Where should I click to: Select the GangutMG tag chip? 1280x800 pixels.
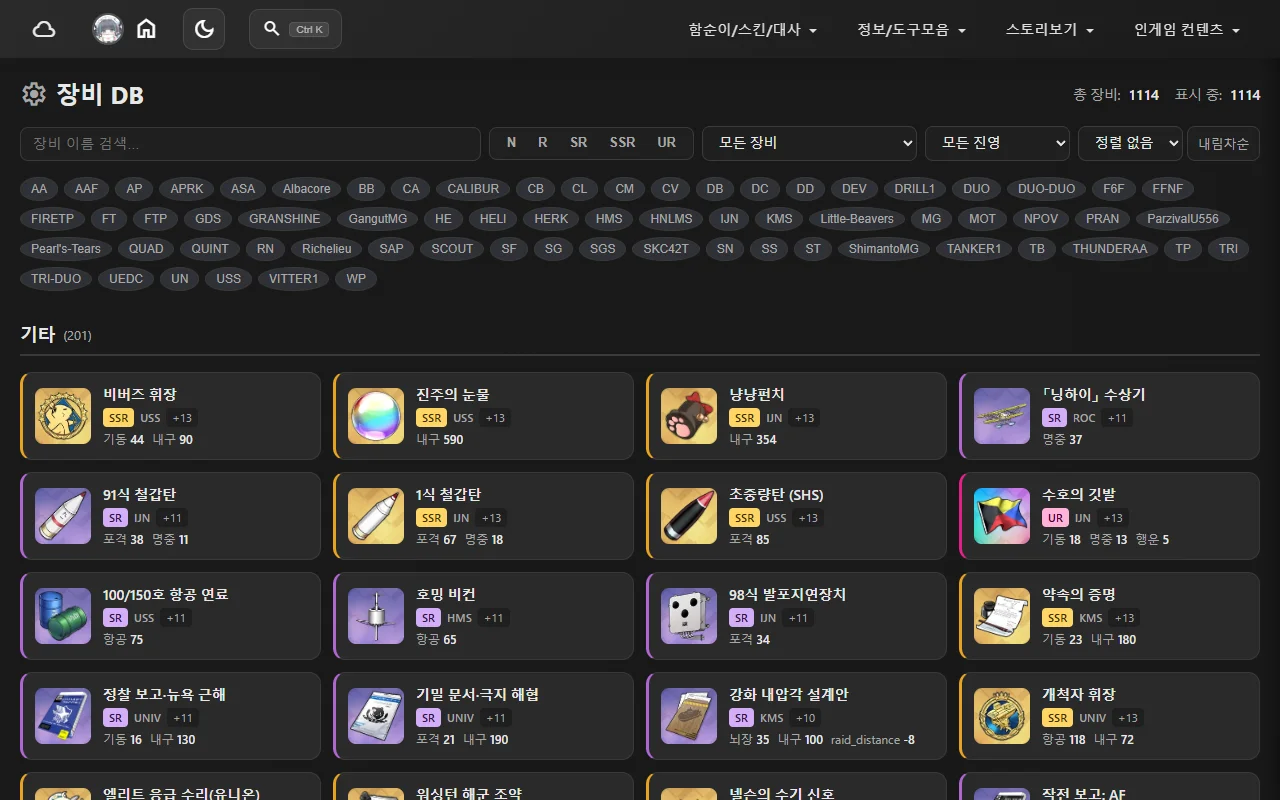(378, 219)
